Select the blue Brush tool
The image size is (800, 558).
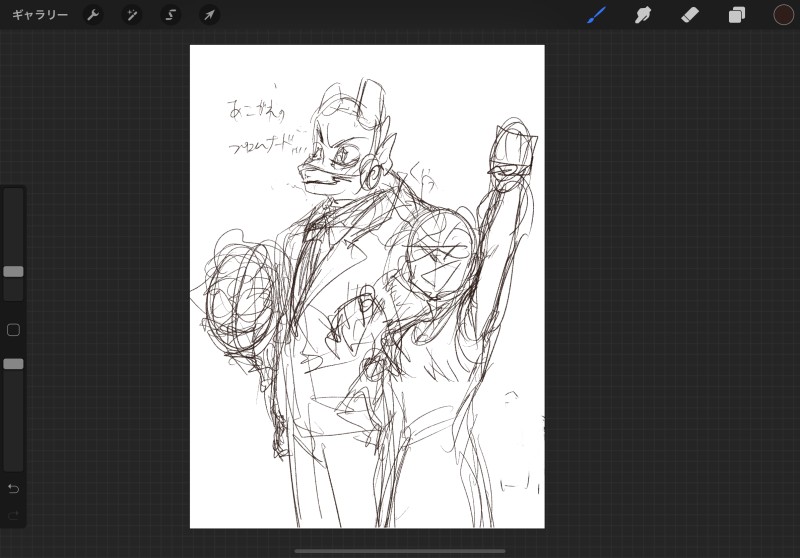(x=596, y=15)
